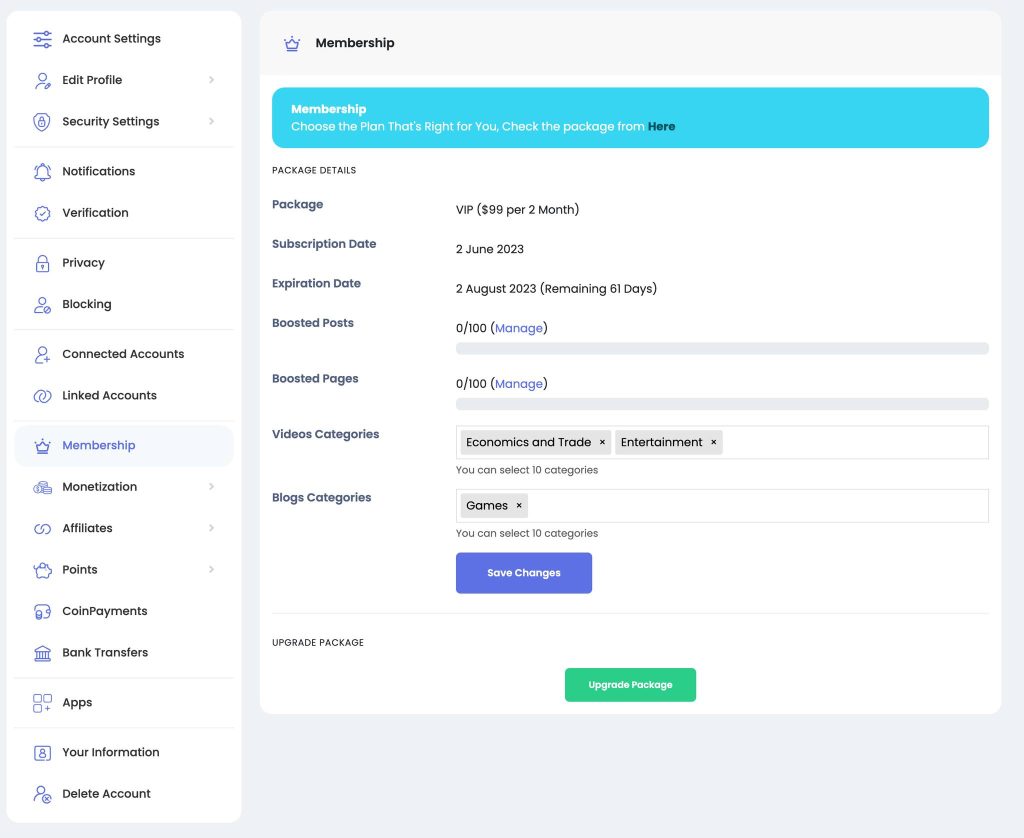Click the crown icon in Membership header

(292, 43)
